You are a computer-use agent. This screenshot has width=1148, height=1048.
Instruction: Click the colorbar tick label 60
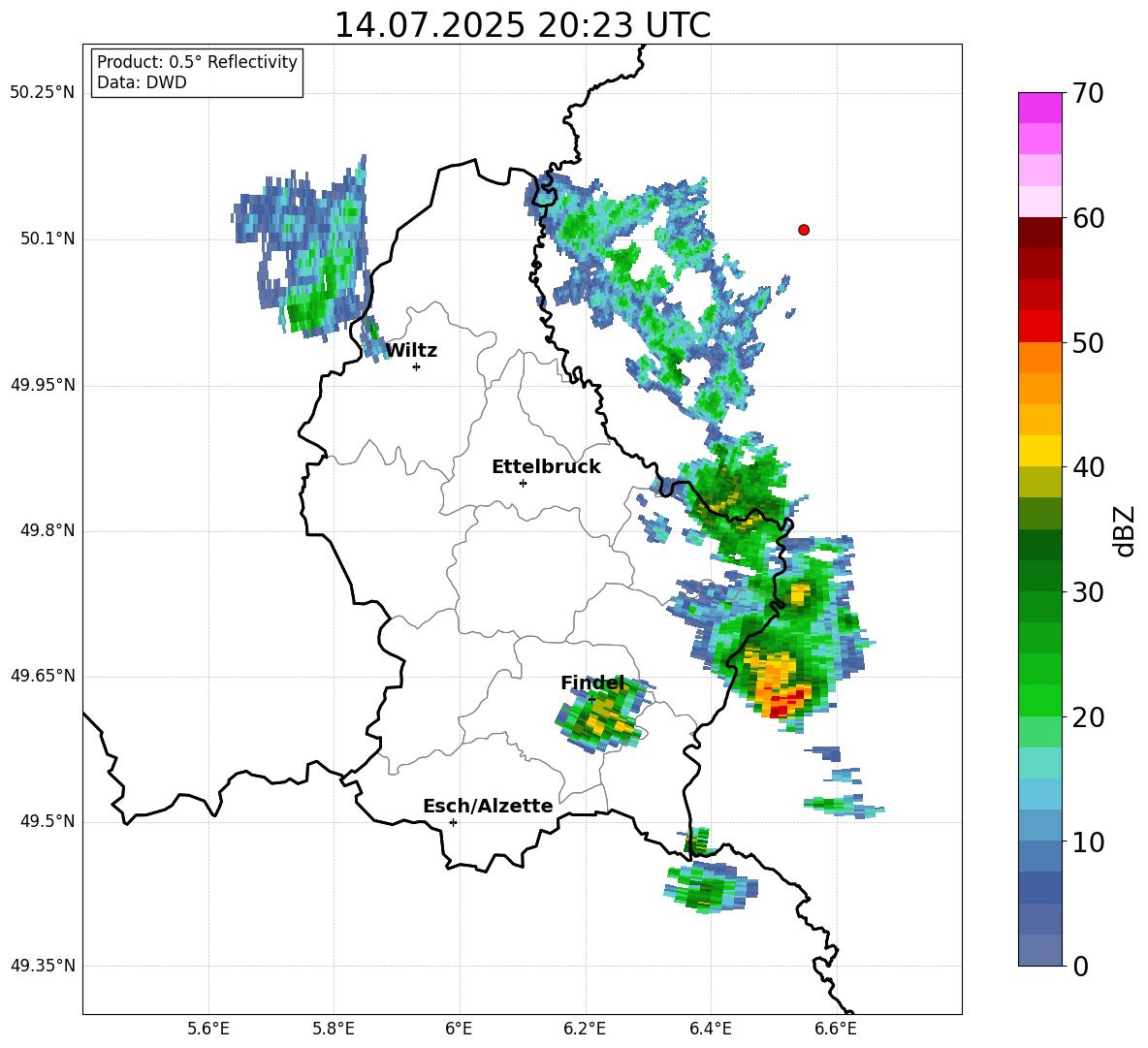point(1088,218)
